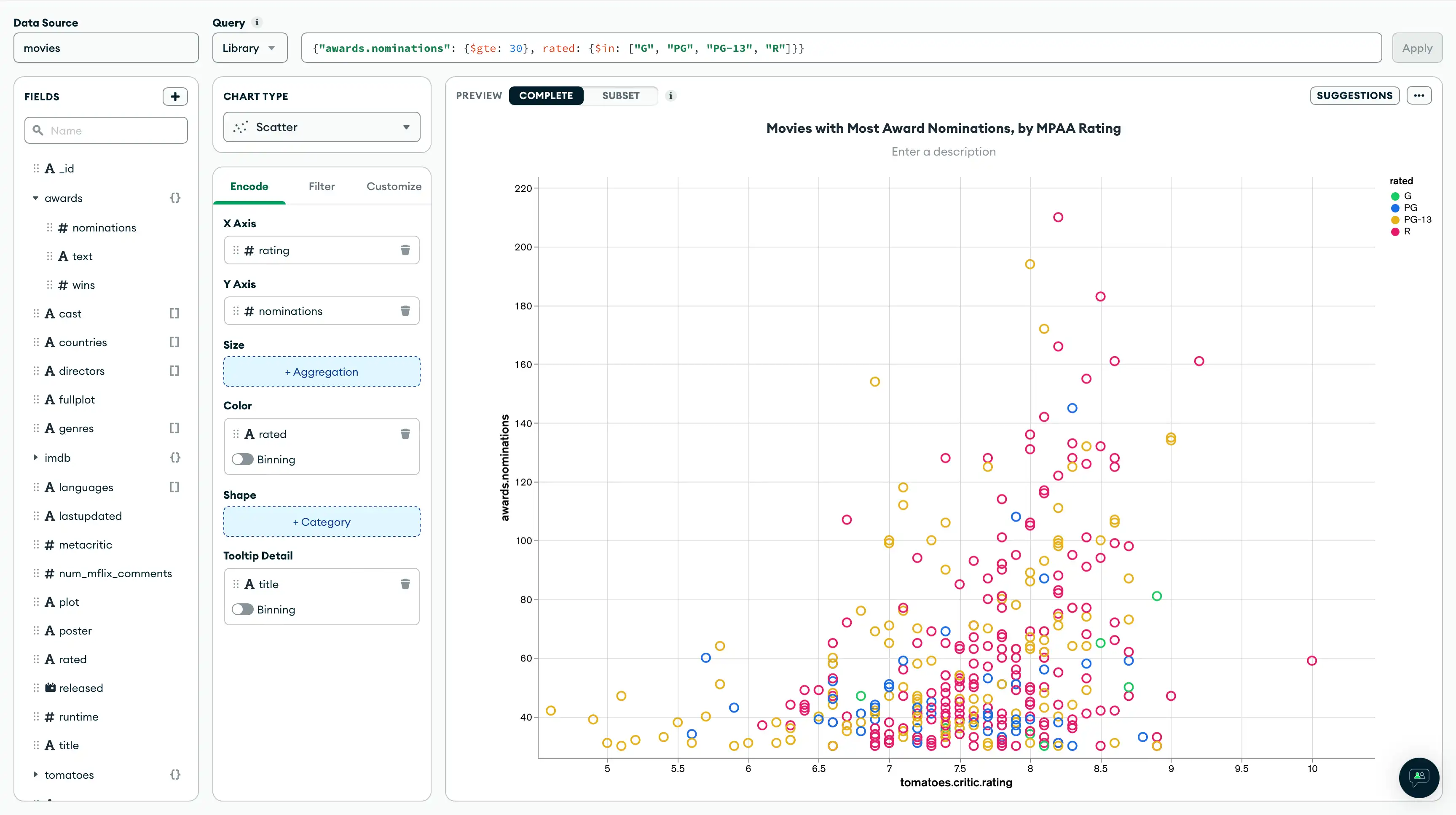Screen dimensions: 1456x815
Task: Click the delete icon next to title tooltip
Action: point(405,584)
